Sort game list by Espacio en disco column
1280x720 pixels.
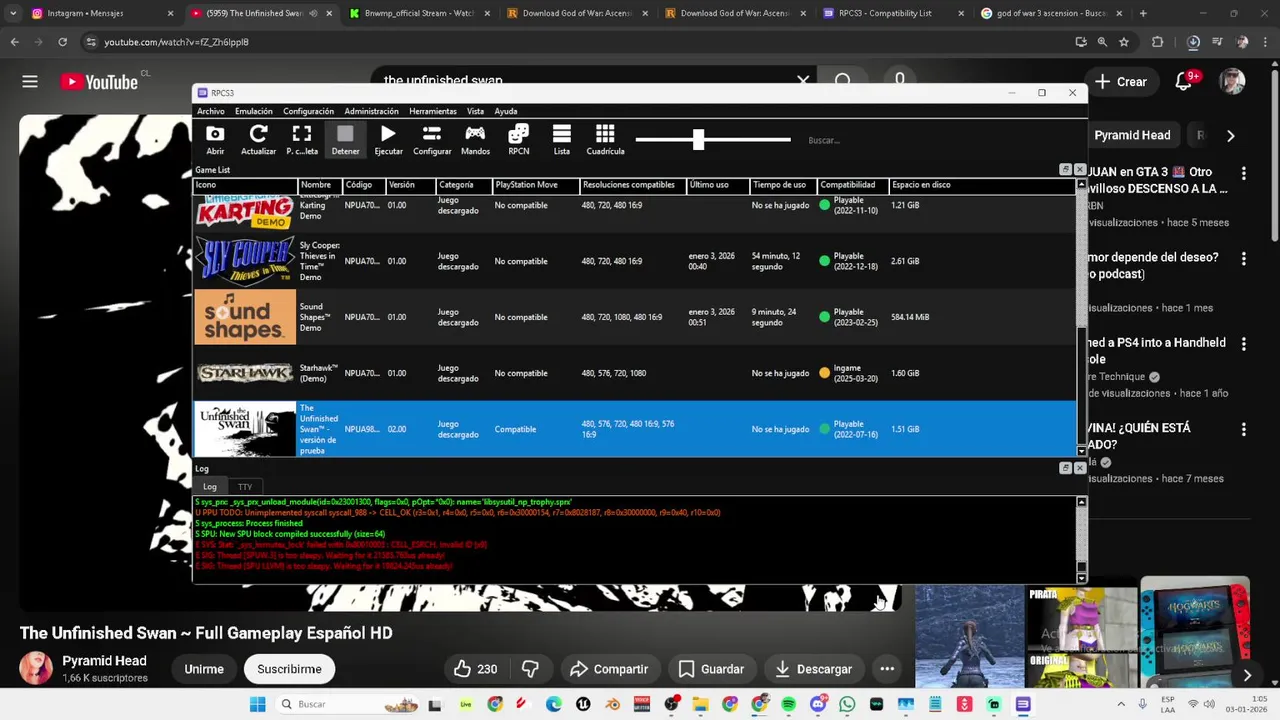pos(981,185)
